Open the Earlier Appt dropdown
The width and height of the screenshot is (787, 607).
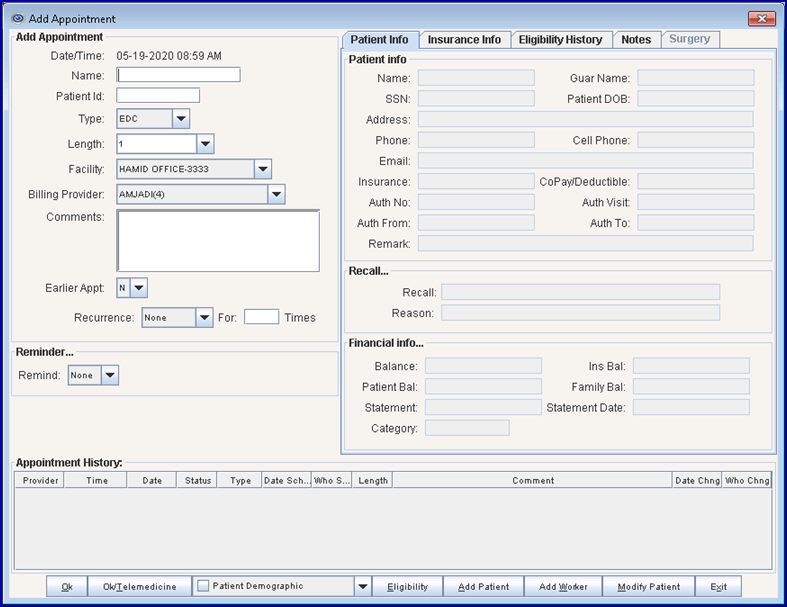click(139, 288)
